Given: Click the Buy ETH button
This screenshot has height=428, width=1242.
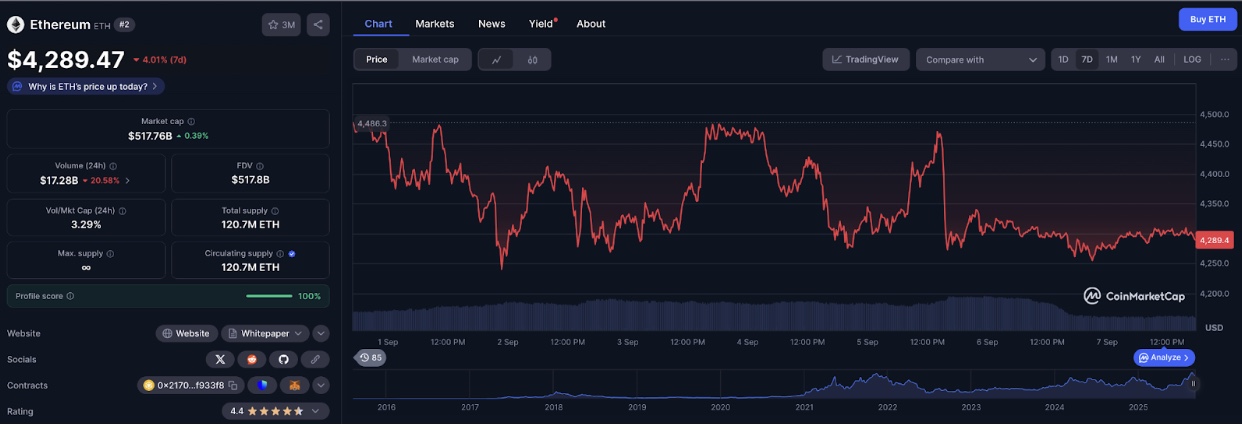Looking at the screenshot, I should pos(1207,19).
